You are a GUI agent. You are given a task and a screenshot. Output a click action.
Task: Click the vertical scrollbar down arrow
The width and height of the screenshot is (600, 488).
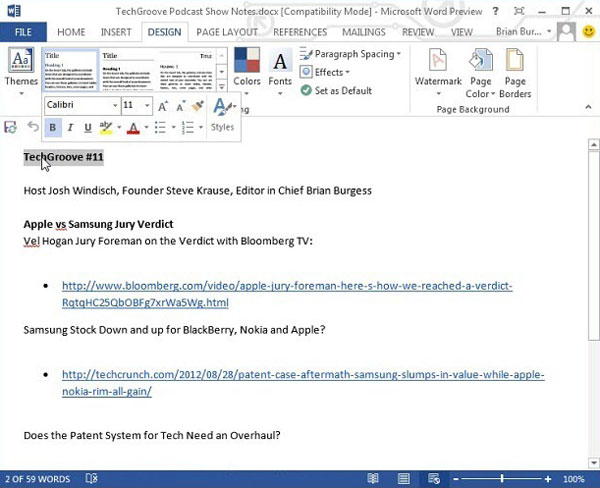pos(593,462)
